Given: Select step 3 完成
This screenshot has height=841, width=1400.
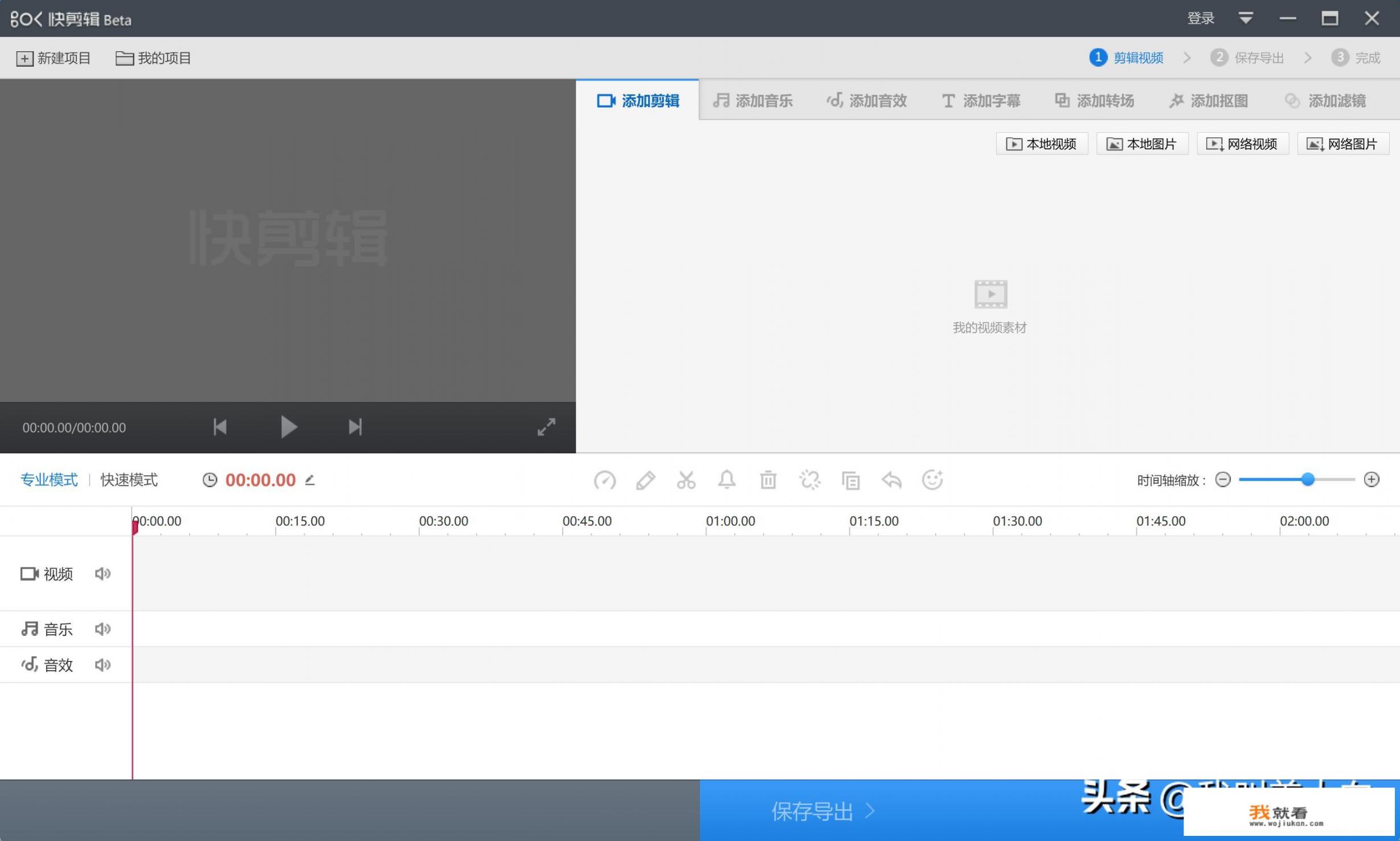Looking at the screenshot, I should point(1356,58).
